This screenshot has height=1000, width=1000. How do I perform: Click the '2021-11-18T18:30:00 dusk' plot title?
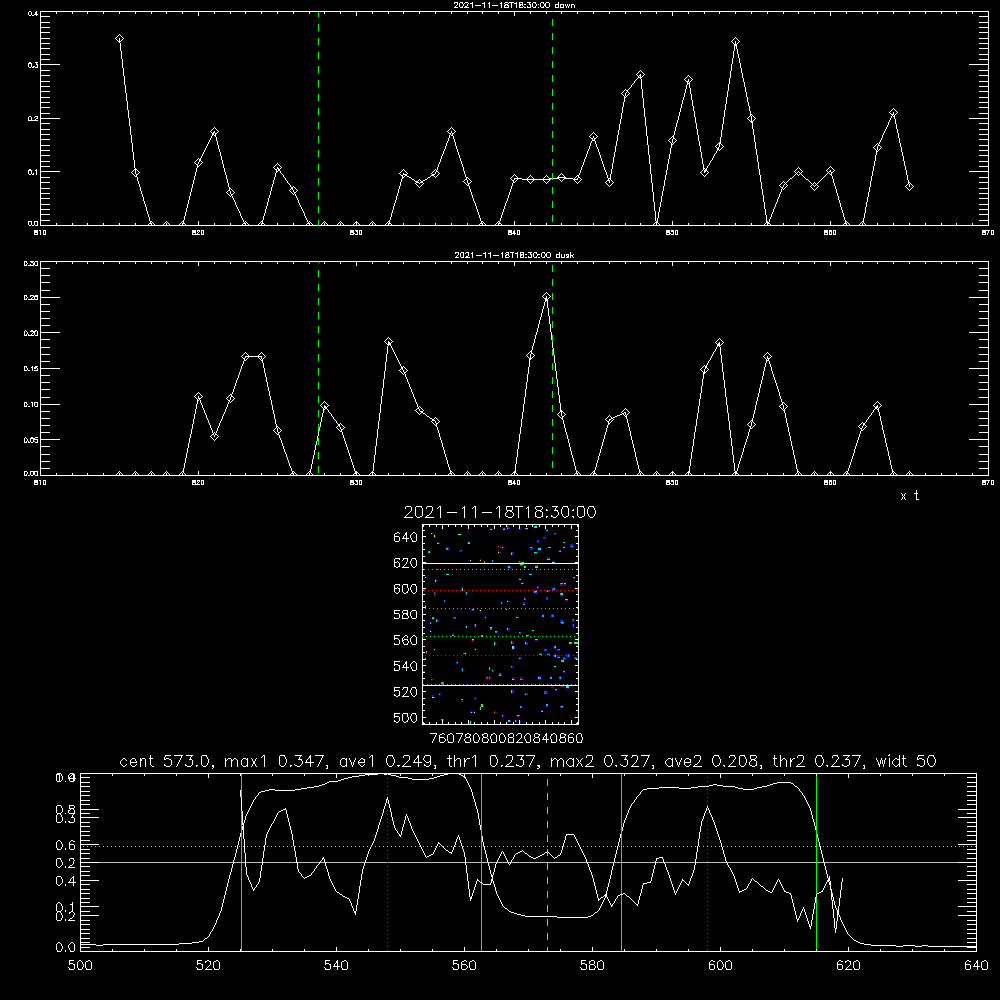coord(514,255)
